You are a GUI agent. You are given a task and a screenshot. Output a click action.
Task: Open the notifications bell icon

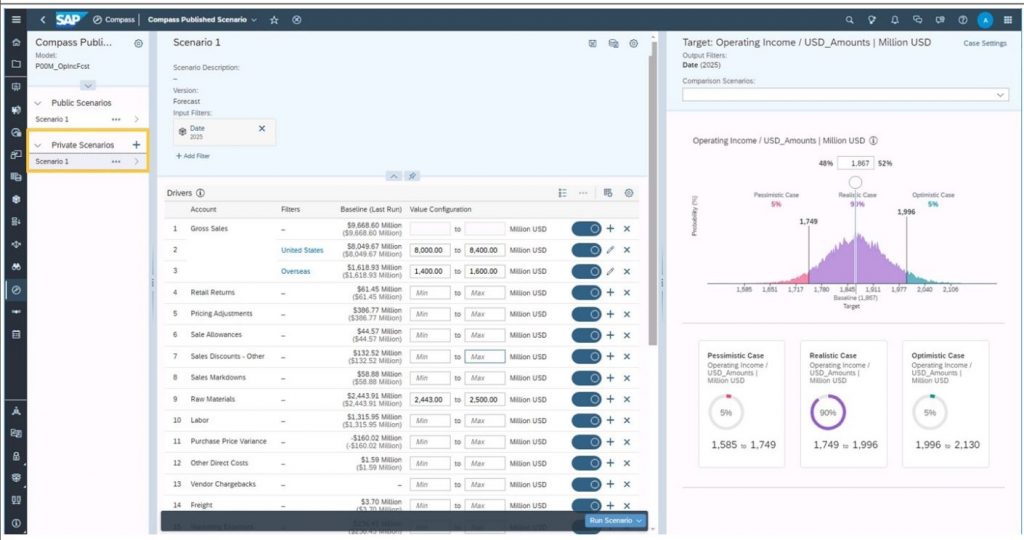(894, 19)
